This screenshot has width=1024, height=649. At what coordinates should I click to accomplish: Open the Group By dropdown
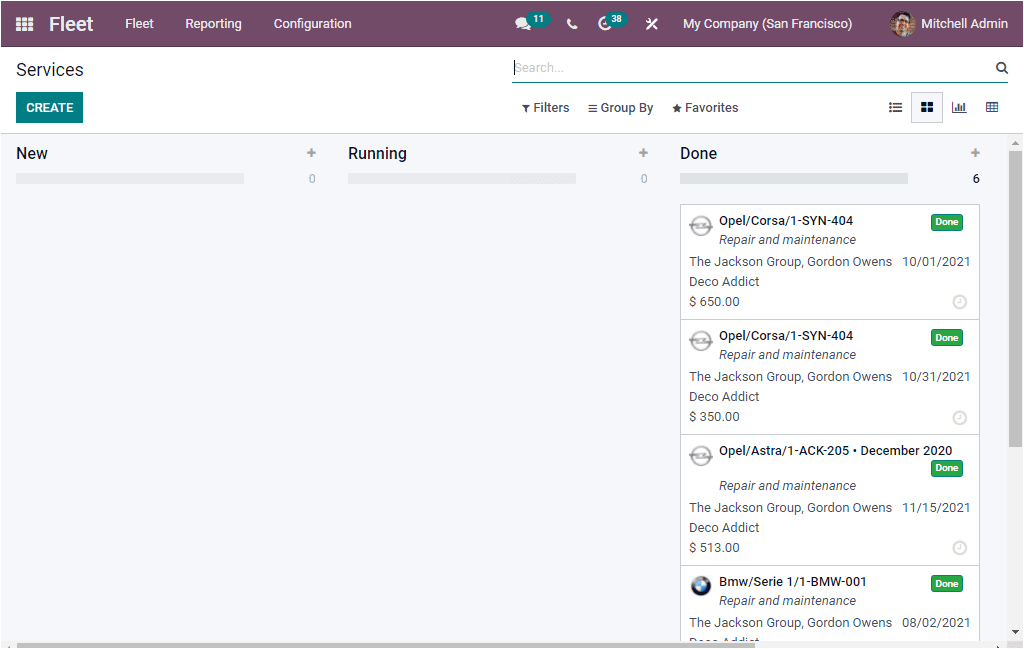620,107
